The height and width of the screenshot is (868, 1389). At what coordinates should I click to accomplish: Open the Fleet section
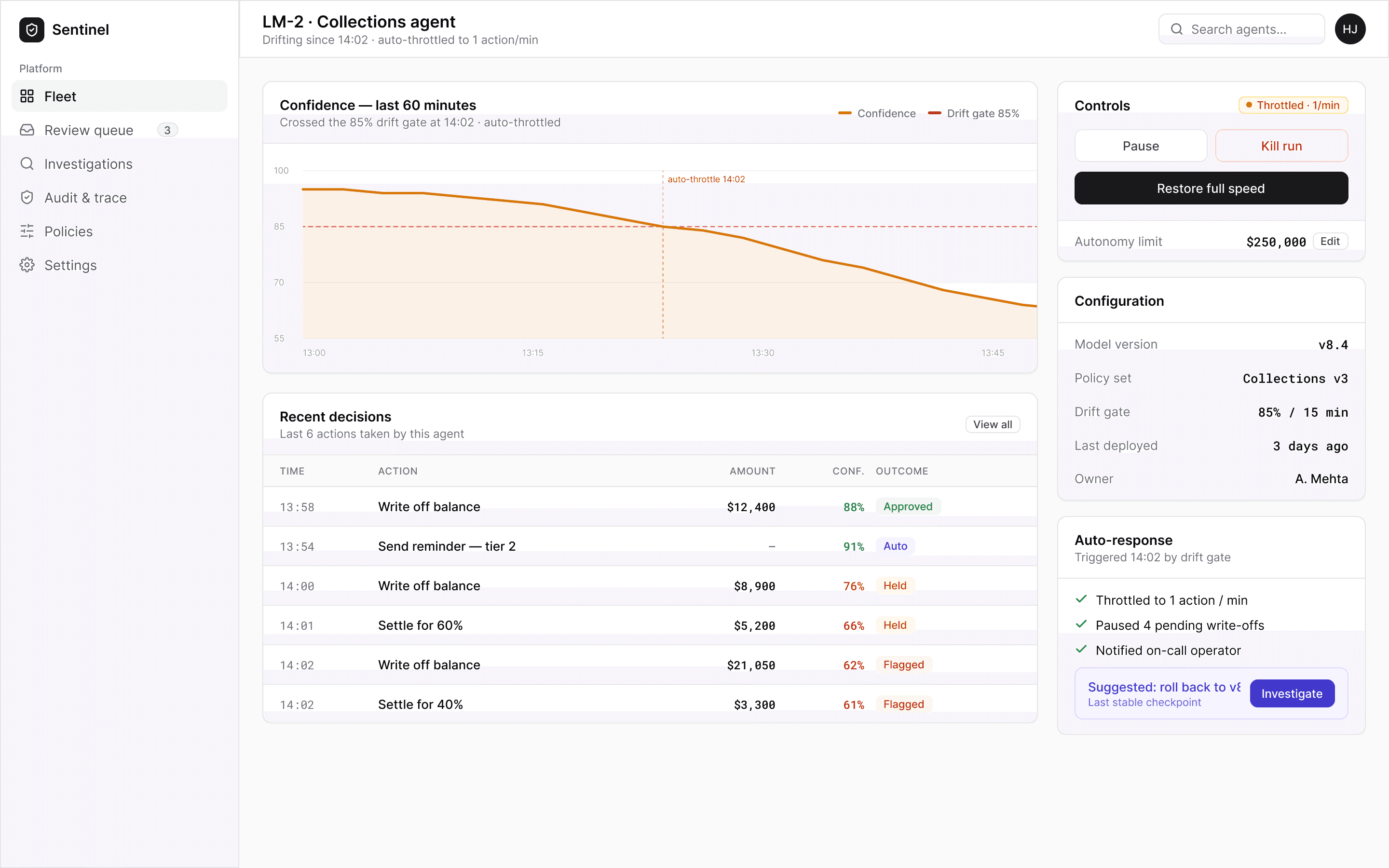[x=120, y=96]
